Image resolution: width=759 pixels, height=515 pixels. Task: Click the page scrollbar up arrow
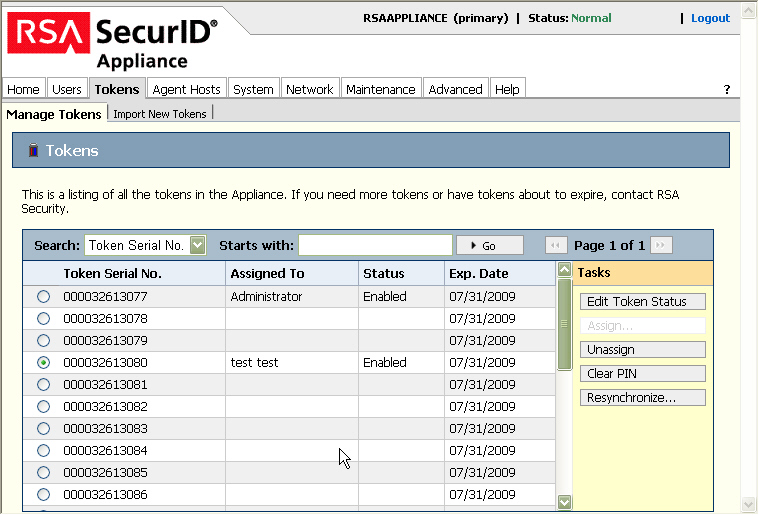(749, 11)
